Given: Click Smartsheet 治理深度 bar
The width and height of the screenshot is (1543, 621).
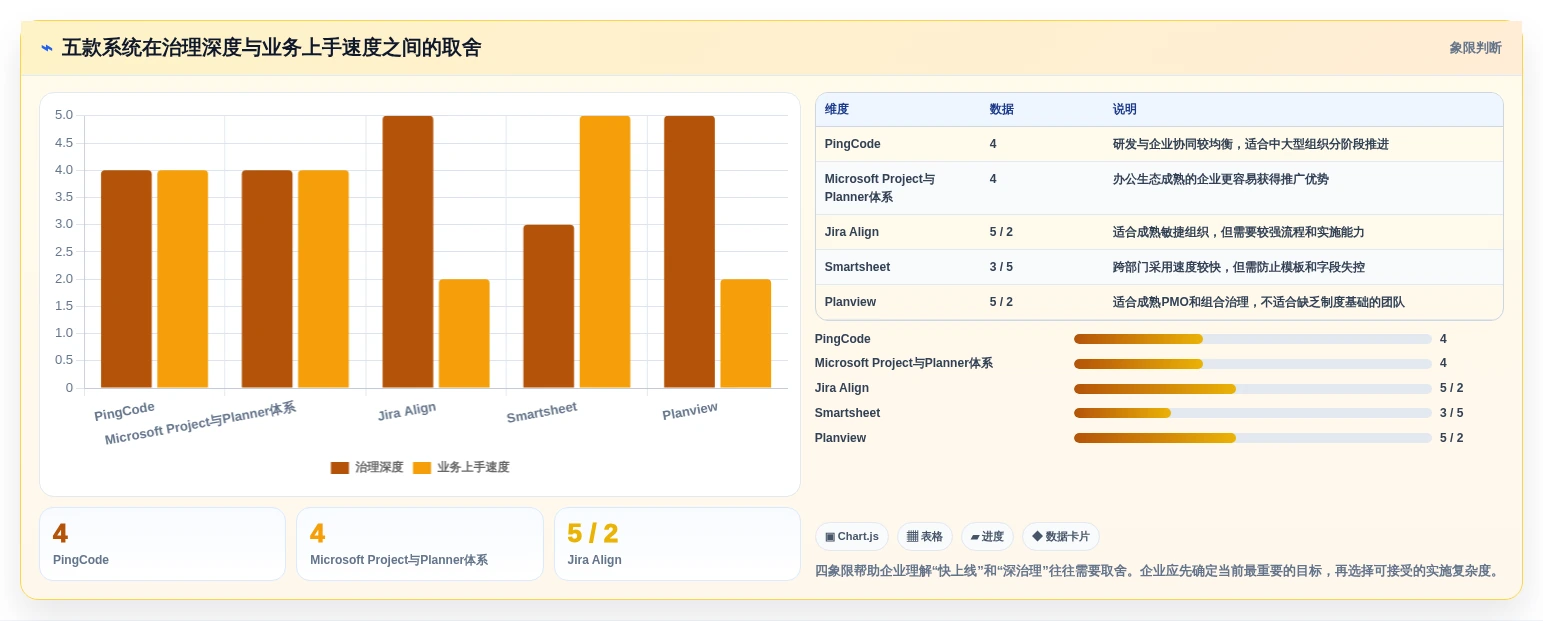Looking at the screenshot, I should coord(549,306).
